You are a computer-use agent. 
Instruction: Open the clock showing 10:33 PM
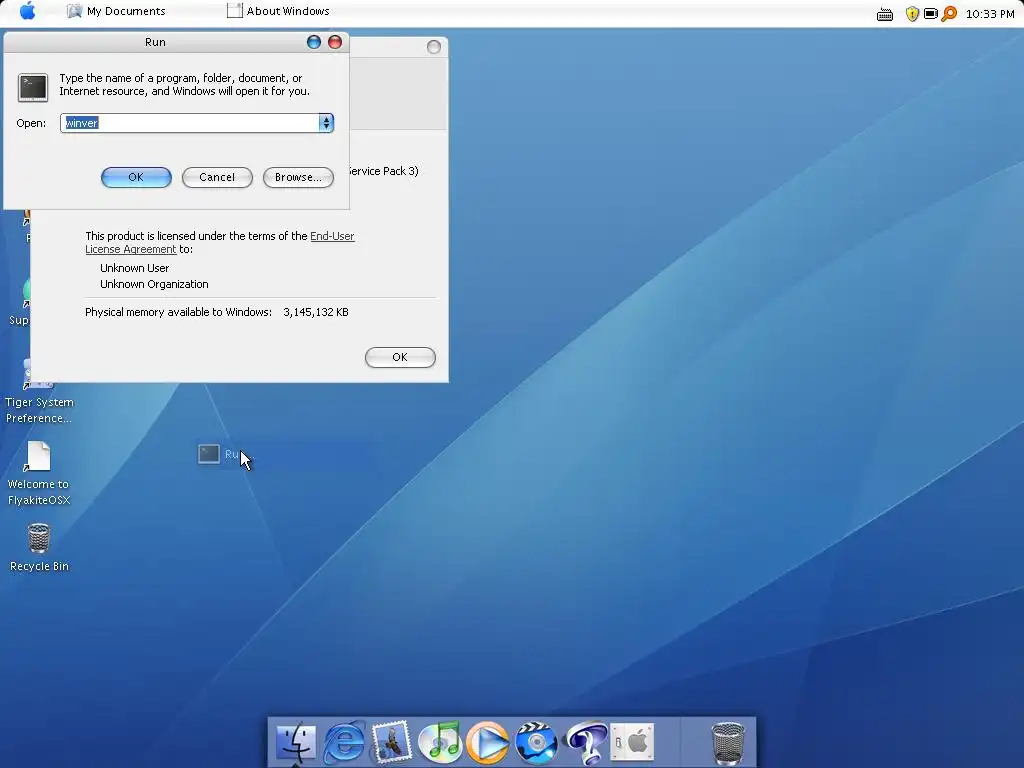point(989,14)
